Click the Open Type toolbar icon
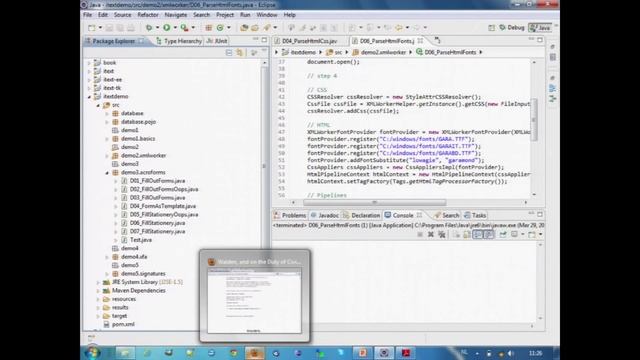This screenshot has height=360, width=640. (244, 28)
